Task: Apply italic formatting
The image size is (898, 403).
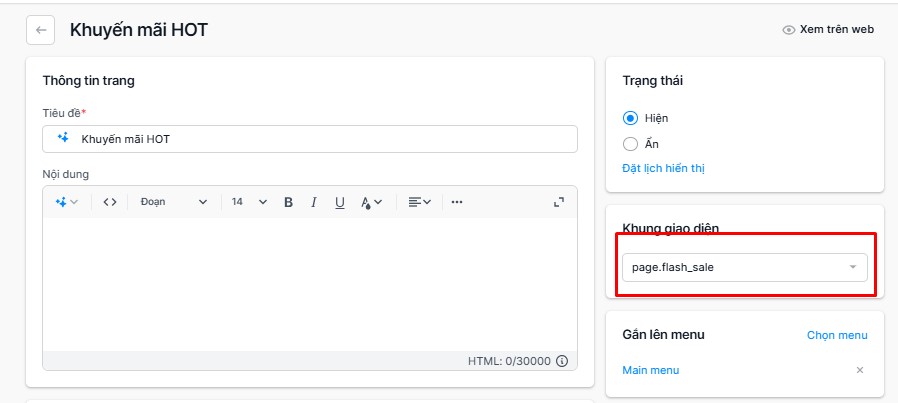Action: click(313, 202)
